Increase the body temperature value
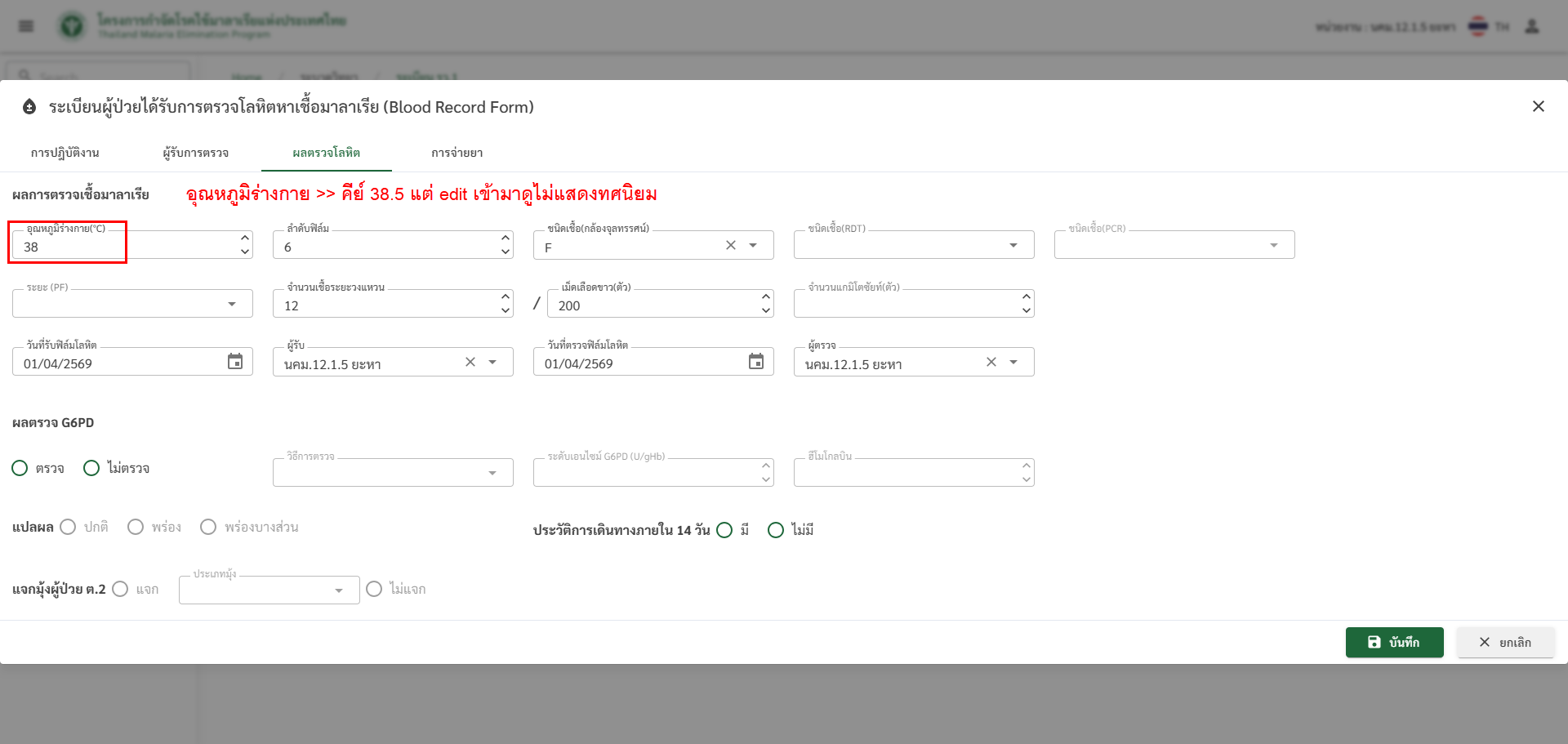This screenshot has height=744, width=1568. [x=245, y=238]
